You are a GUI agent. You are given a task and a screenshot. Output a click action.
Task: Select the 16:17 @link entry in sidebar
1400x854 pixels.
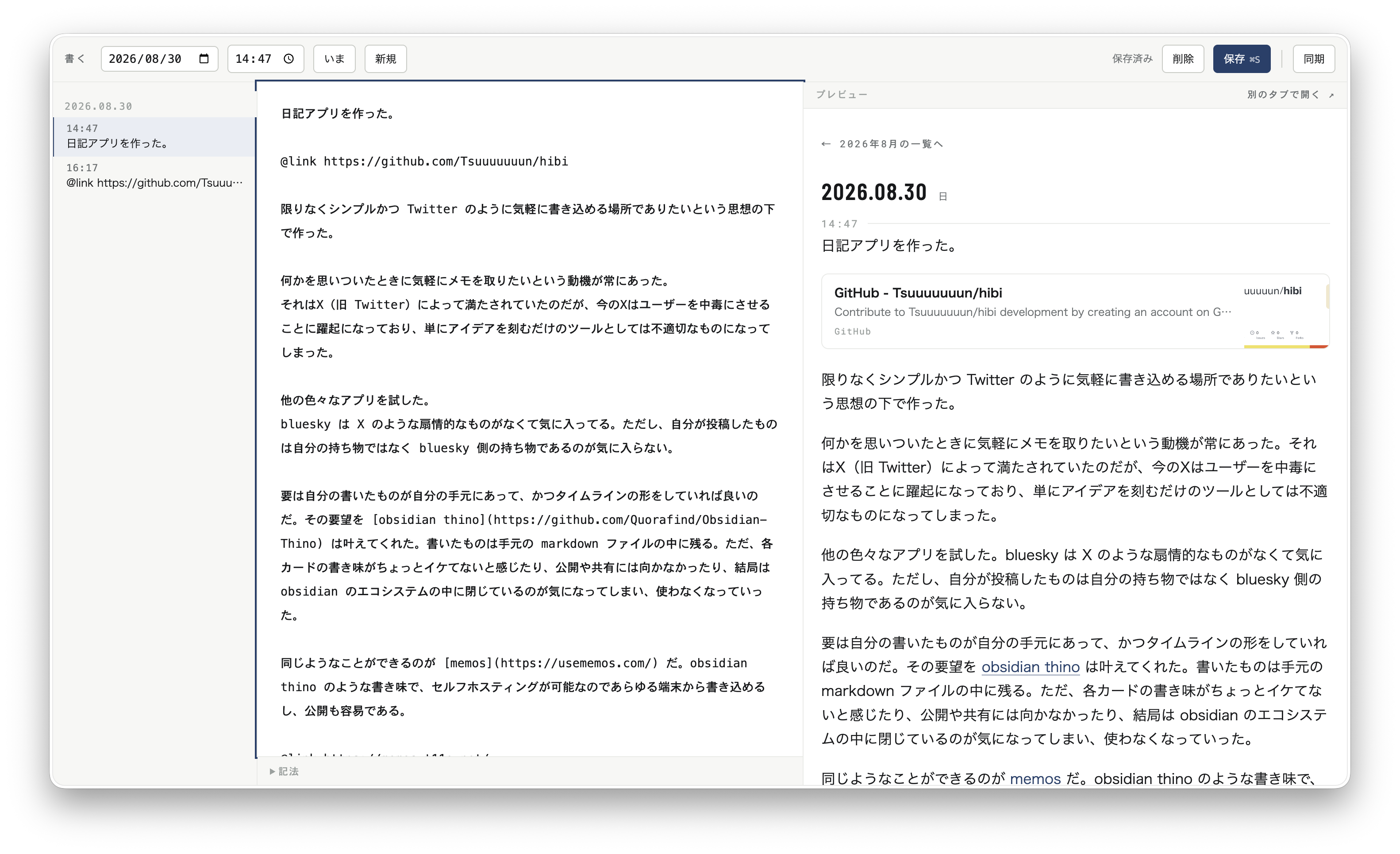154,176
